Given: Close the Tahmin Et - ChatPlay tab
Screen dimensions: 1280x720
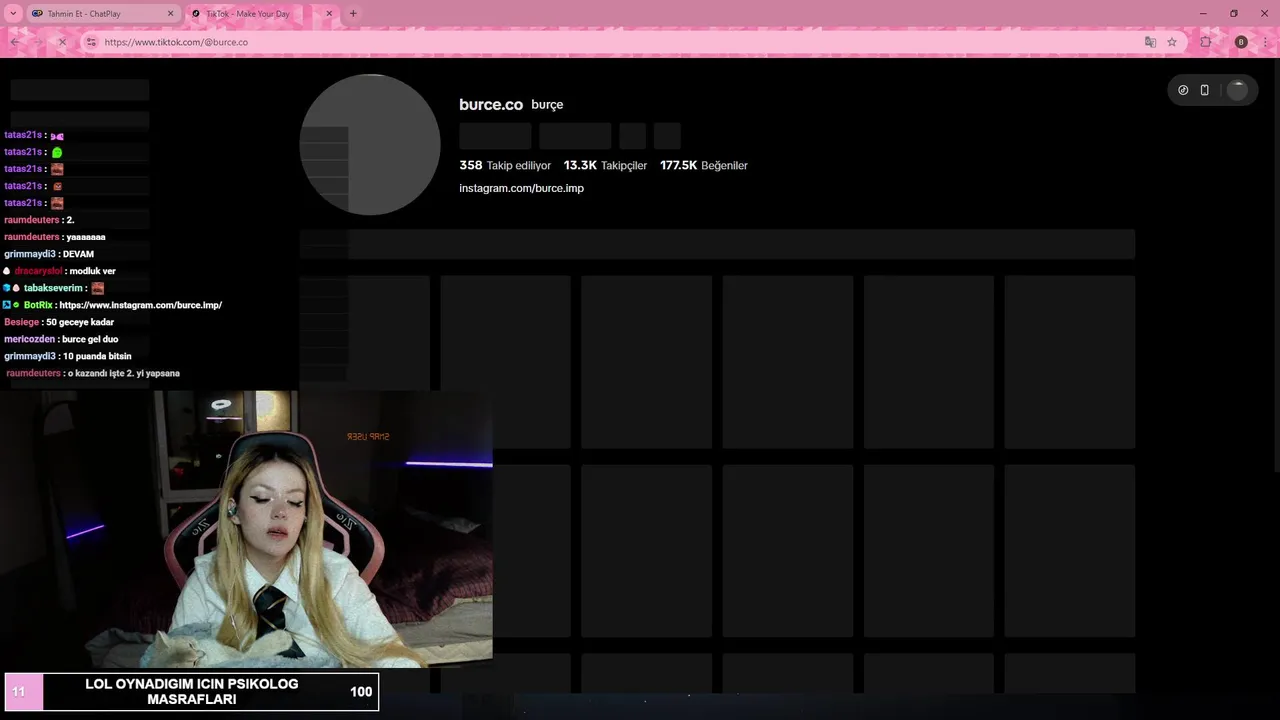Looking at the screenshot, I should tap(170, 14).
